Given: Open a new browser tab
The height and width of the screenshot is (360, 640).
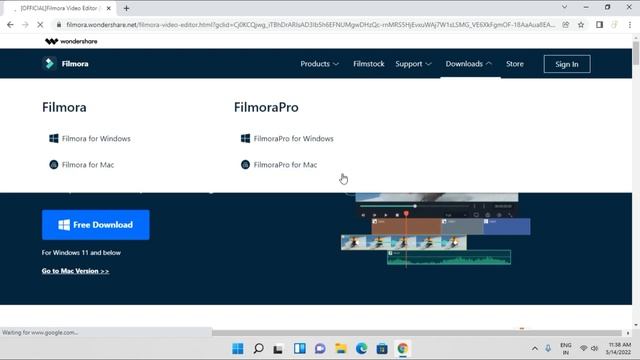Looking at the screenshot, I should coord(126,8).
